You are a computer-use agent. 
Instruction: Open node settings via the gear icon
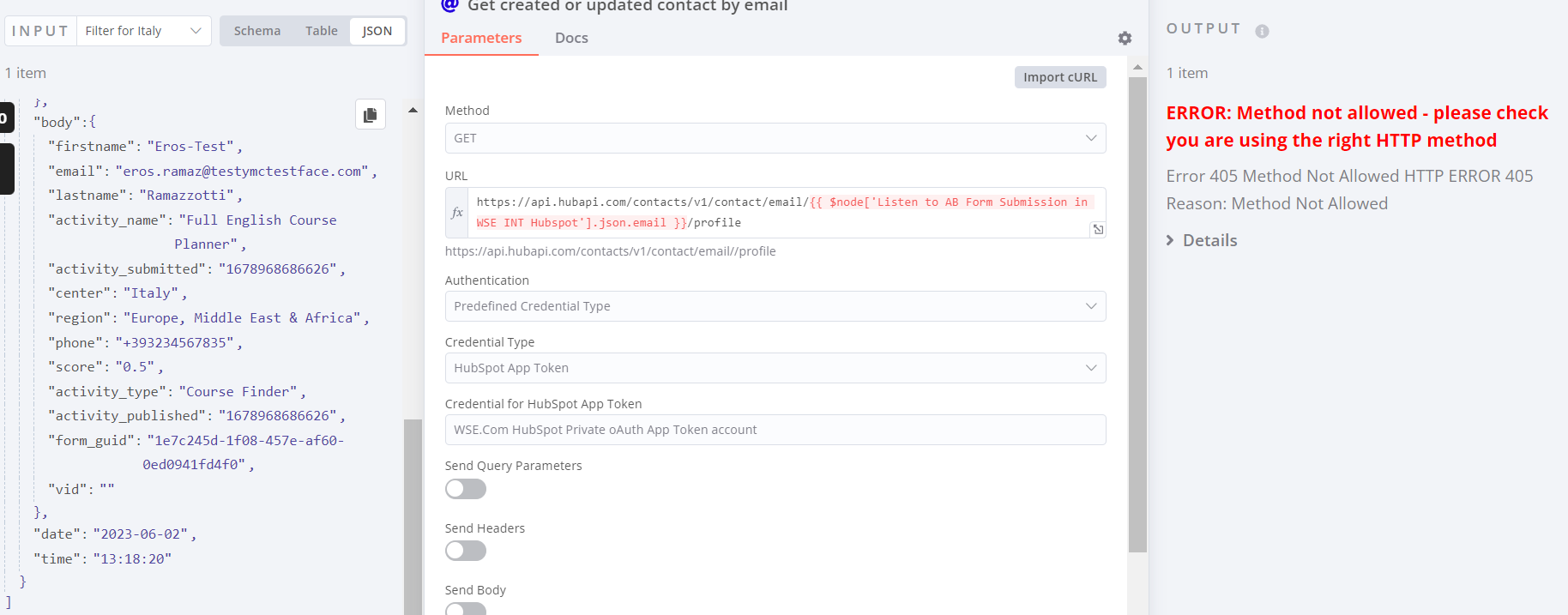(1125, 39)
